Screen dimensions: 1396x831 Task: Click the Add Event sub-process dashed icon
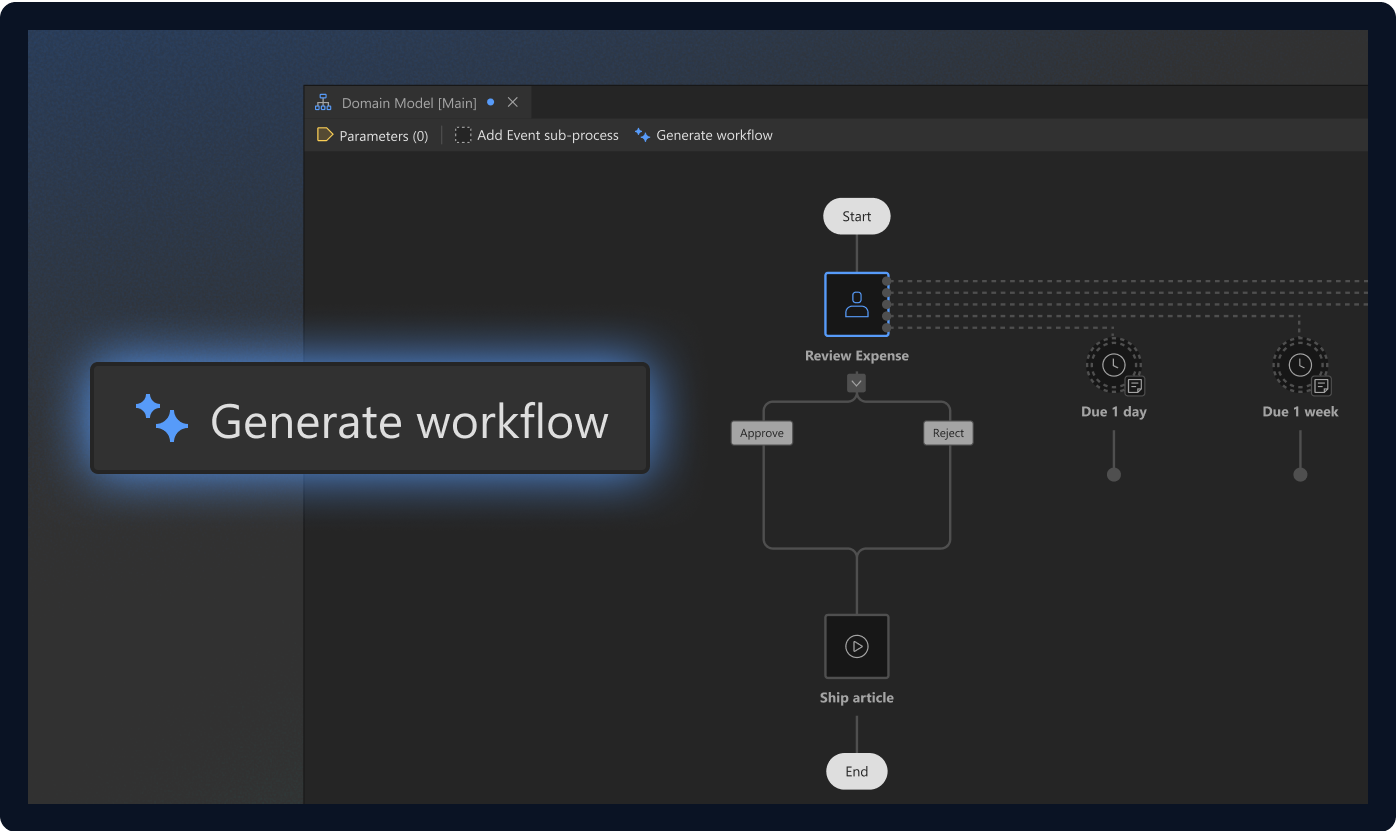click(x=463, y=135)
